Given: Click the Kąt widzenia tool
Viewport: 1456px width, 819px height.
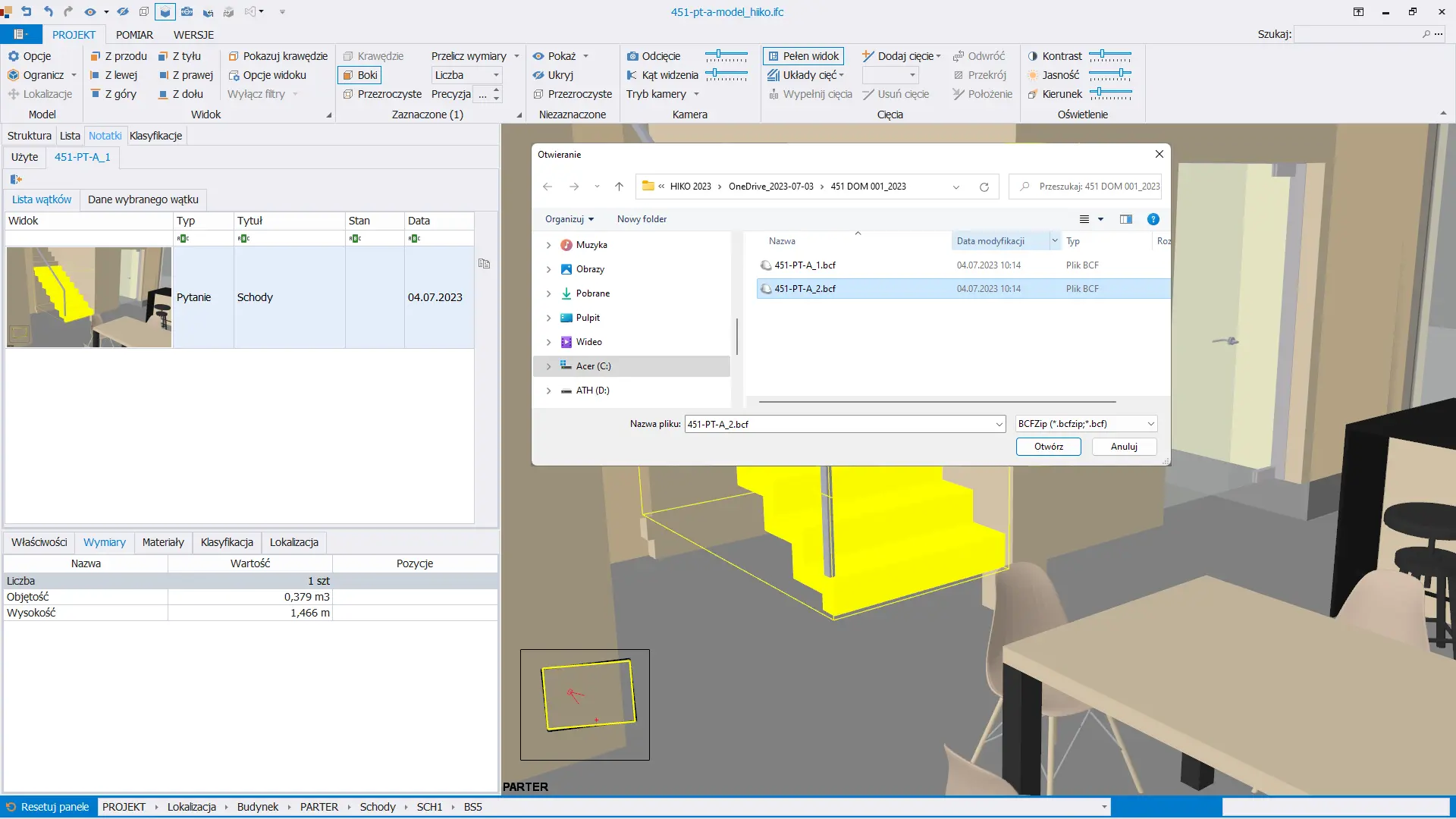Looking at the screenshot, I should click(662, 75).
